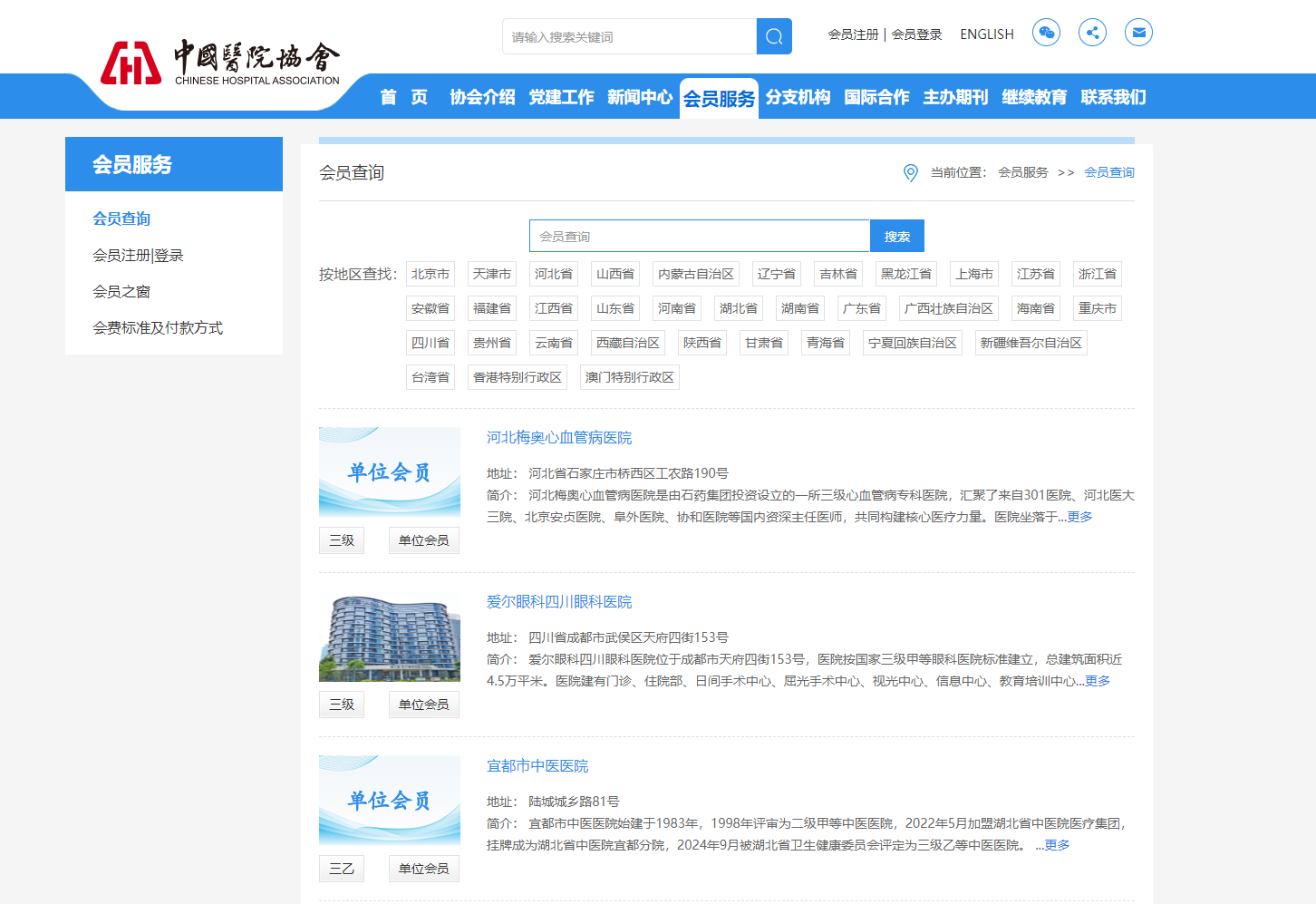This screenshot has width=1316, height=904.
Task: Click the Chinese Hospital Association logo
Action: tap(220, 63)
